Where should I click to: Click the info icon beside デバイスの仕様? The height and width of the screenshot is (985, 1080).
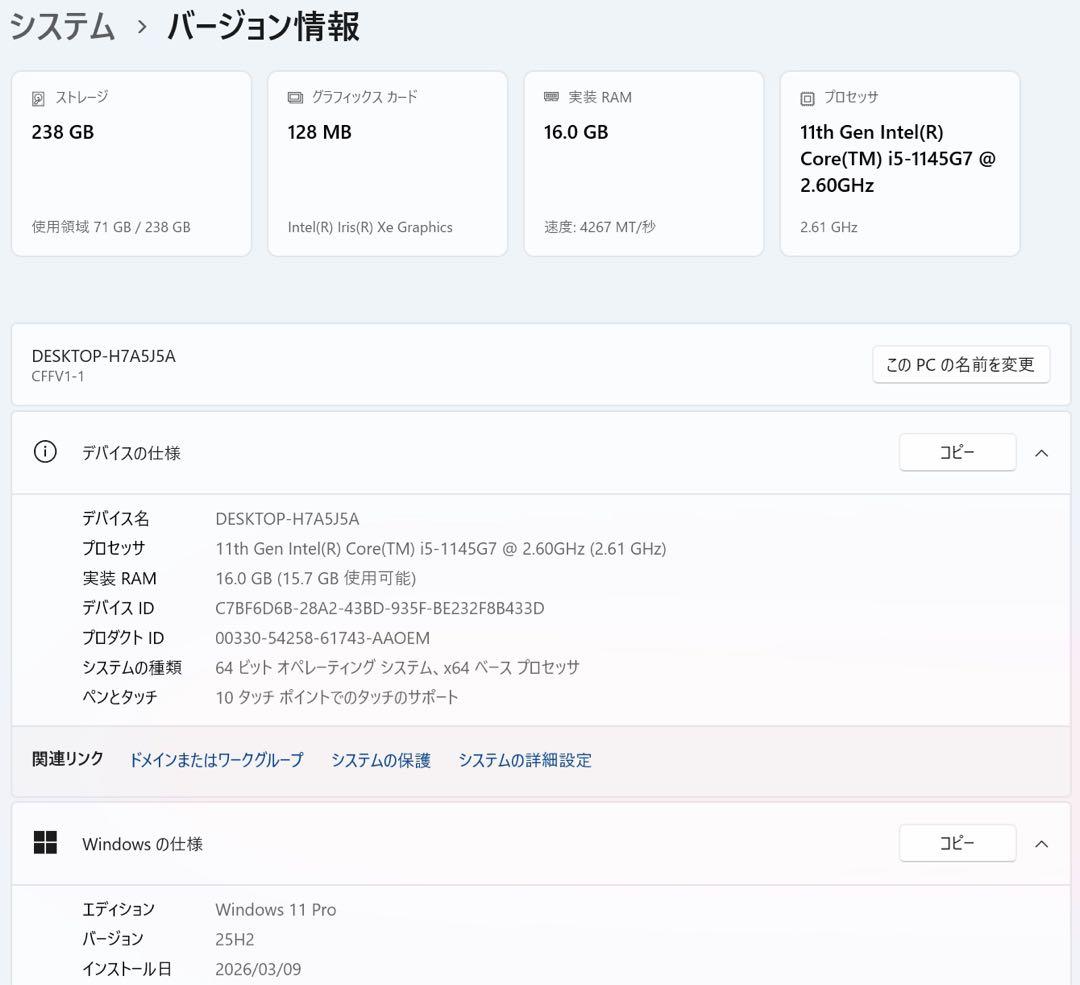[x=45, y=452]
